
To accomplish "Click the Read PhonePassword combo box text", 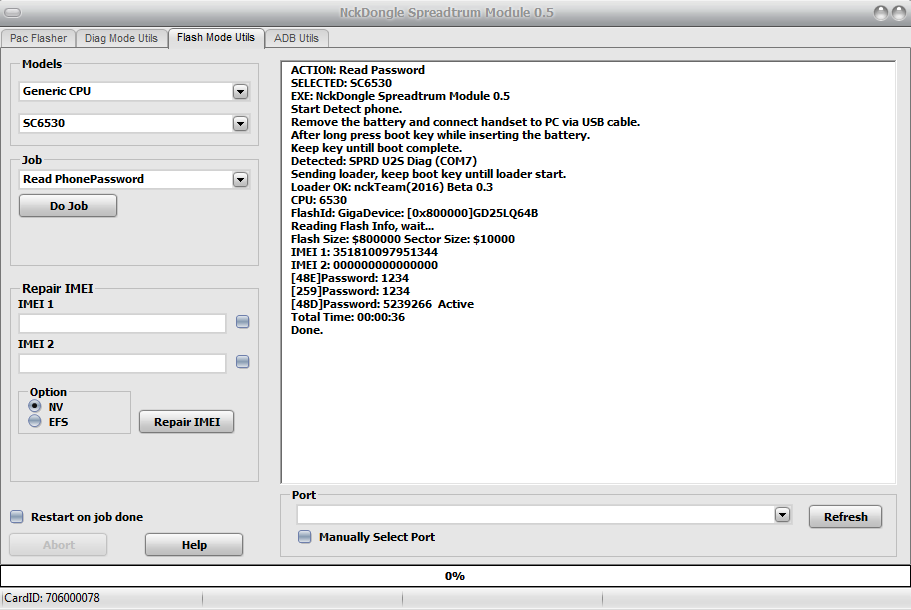I will tap(83, 179).
